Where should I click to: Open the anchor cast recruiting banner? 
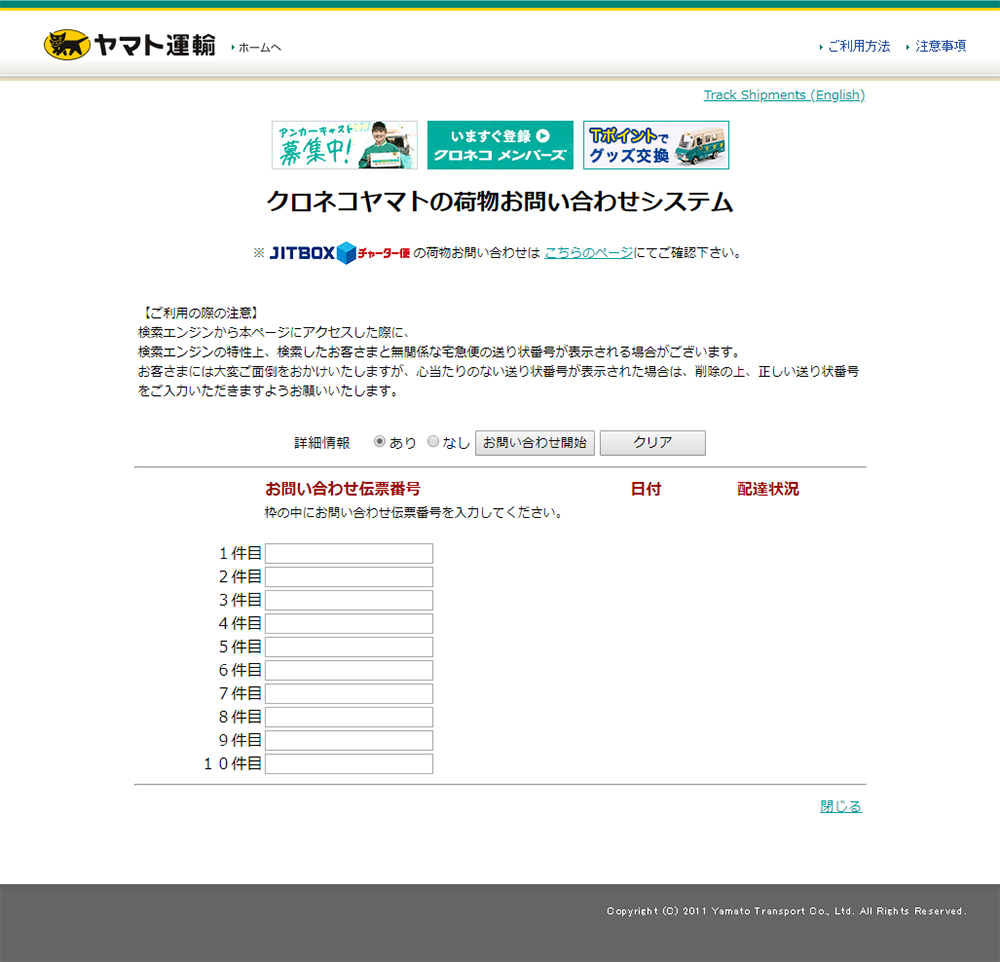coord(344,145)
